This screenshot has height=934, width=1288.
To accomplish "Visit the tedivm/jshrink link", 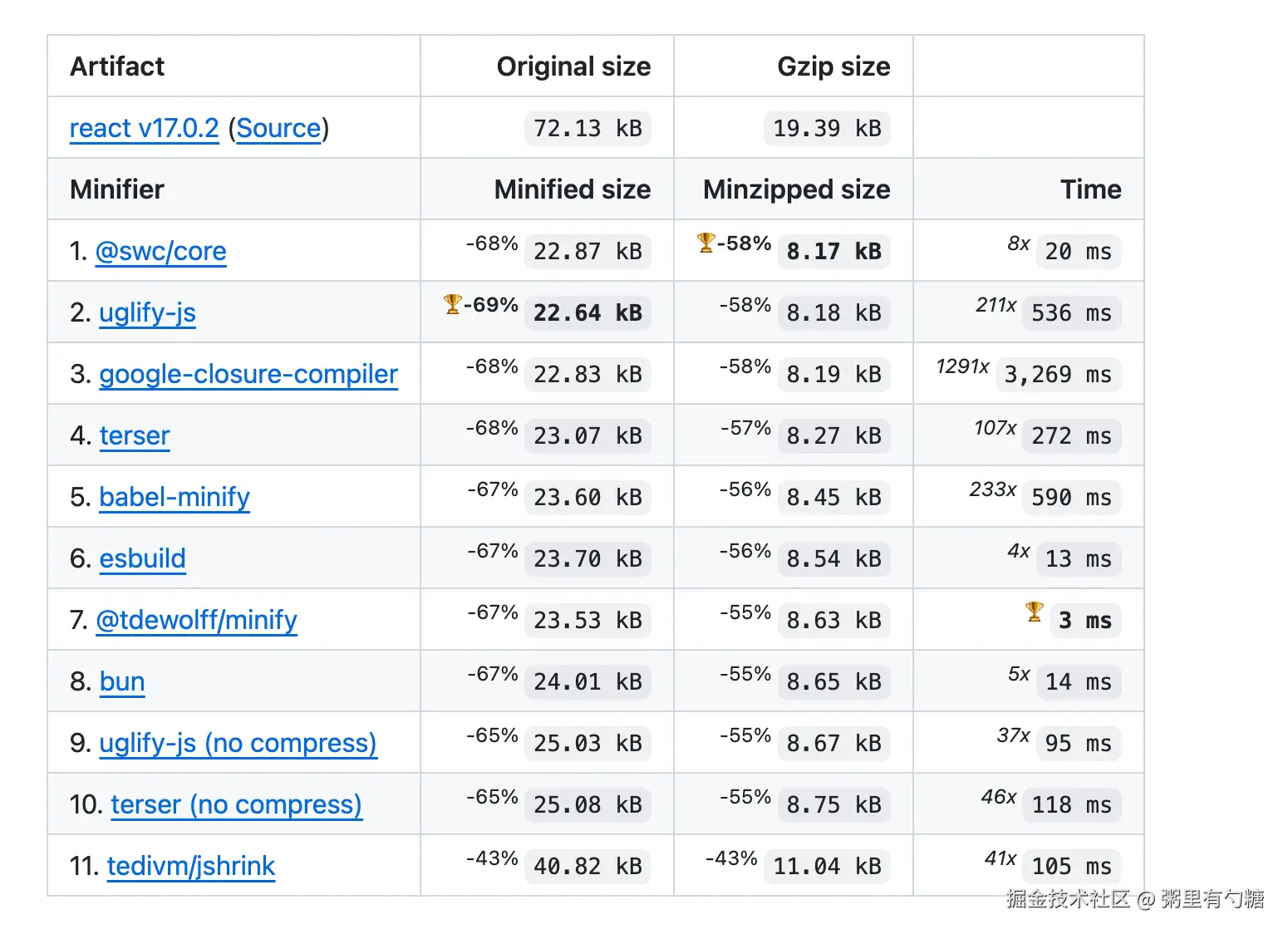I will (190, 866).
